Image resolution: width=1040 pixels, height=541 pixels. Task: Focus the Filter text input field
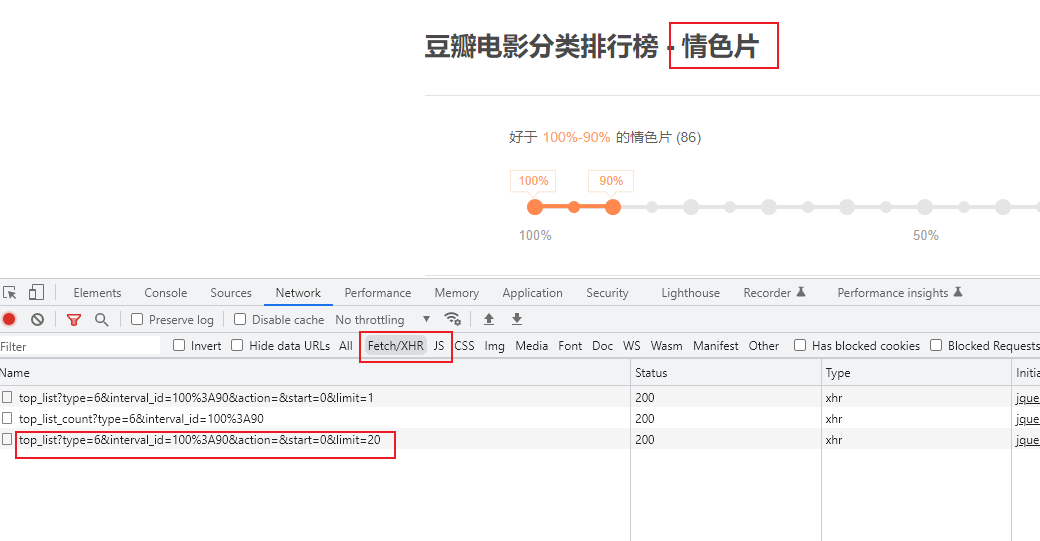click(x=80, y=345)
